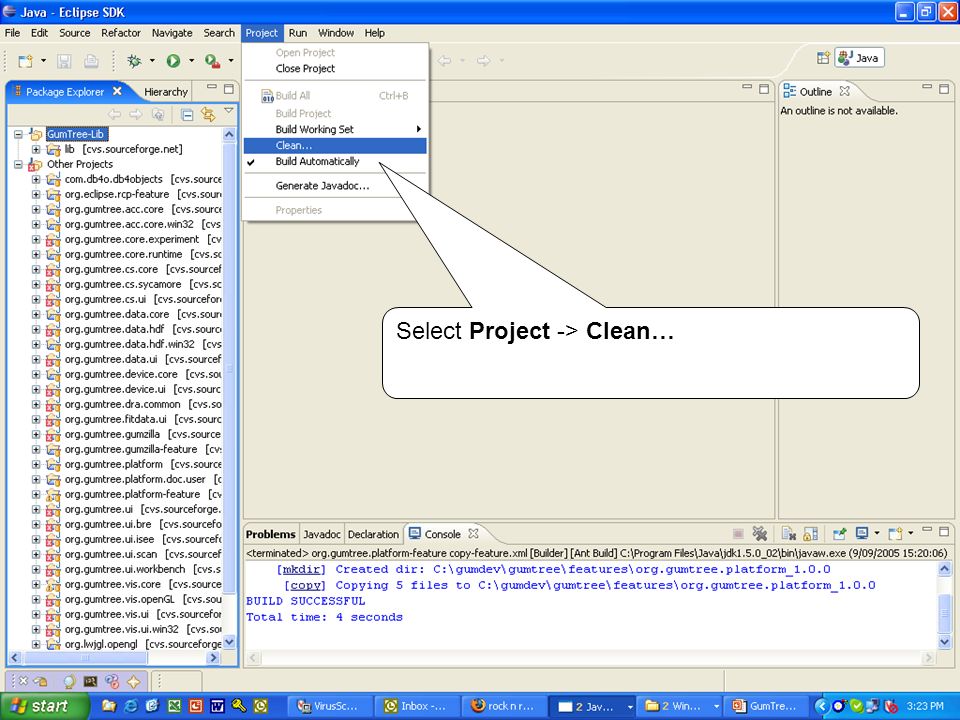Click the Clear Console icon
Screen dimensions: 960x720
pyautogui.click(x=789, y=534)
